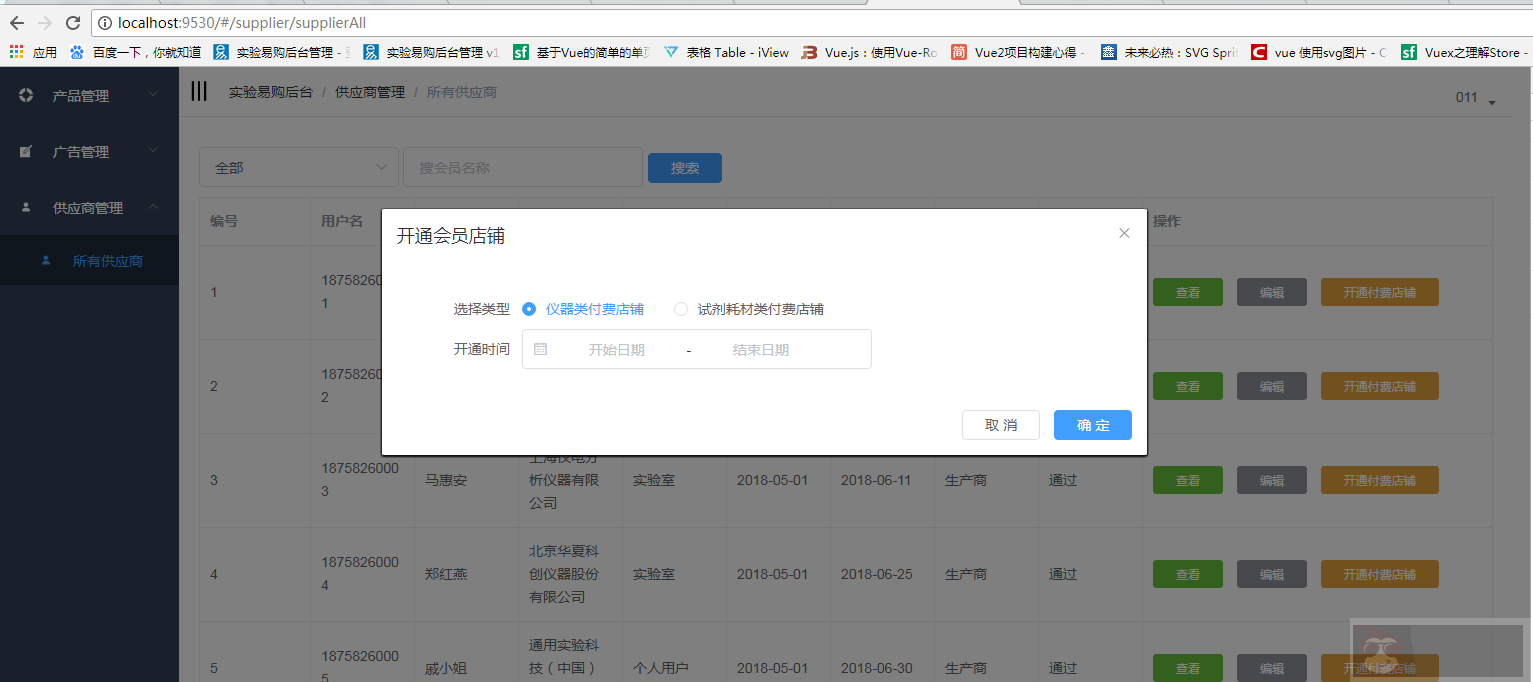Click the browser back arrow icon
This screenshot has height=682, width=1533.
(16, 22)
